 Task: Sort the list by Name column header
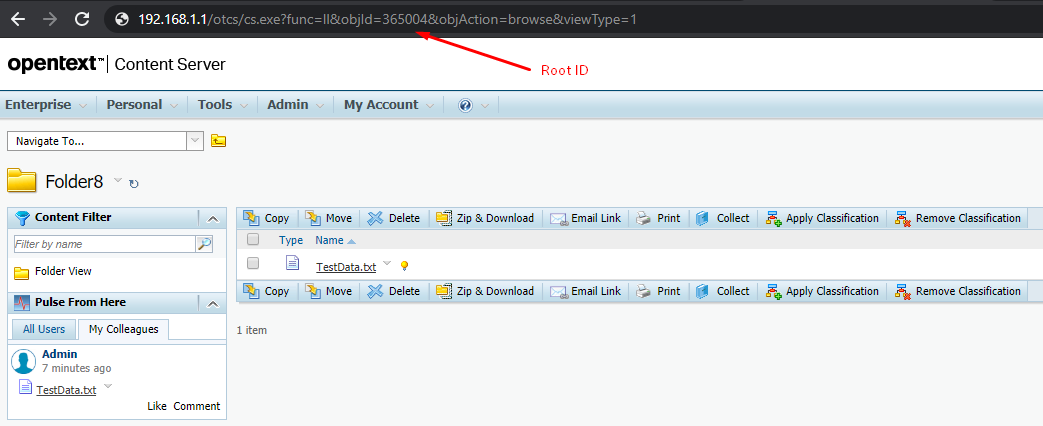pyautogui.click(x=329, y=240)
